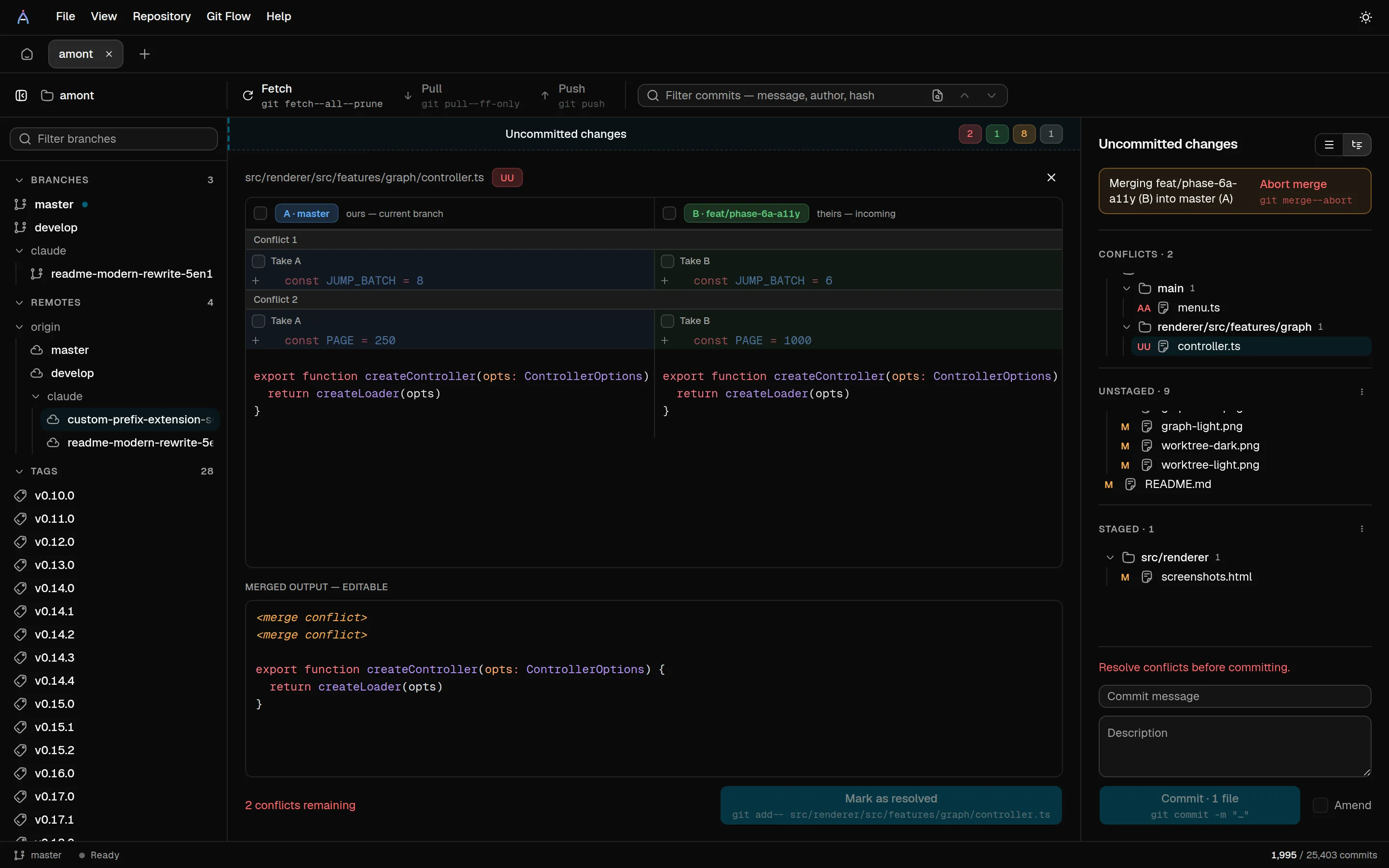
Task: Click the app logo icon
Action: pyautogui.click(x=23, y=17)
